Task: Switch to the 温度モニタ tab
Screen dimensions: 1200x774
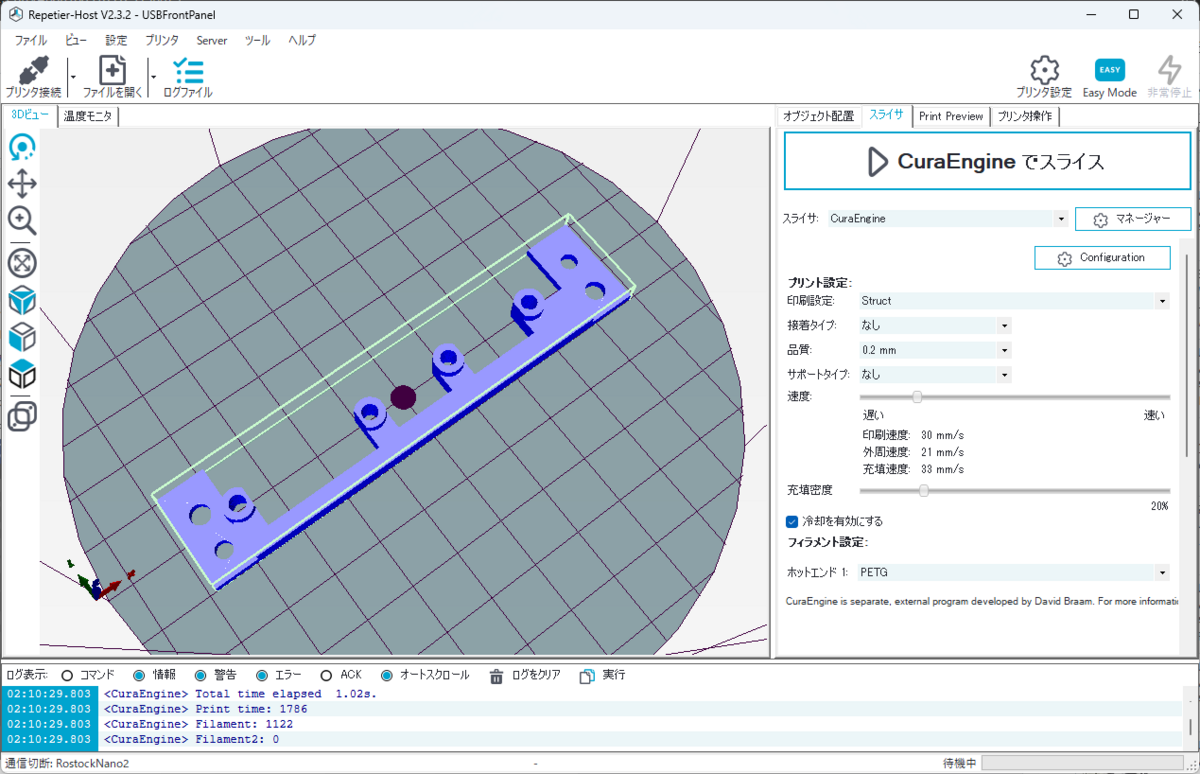Action: point(89,116)
